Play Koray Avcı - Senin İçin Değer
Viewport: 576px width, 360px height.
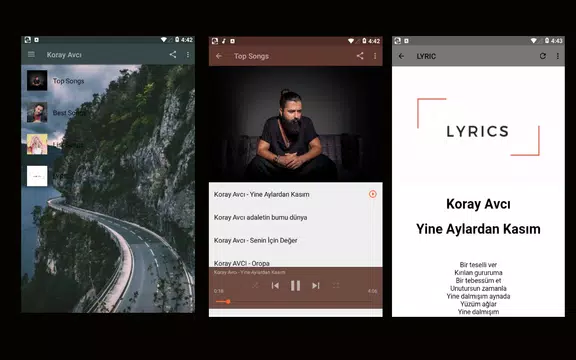coord(296,240)
